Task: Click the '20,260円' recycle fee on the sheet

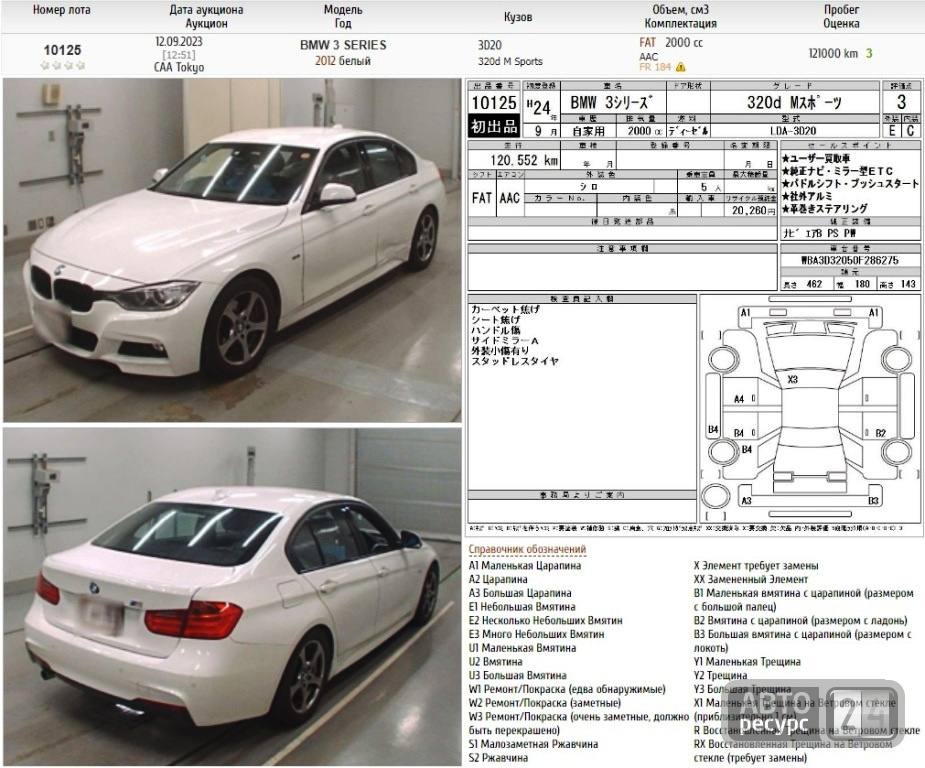Action: pos(753,210)
